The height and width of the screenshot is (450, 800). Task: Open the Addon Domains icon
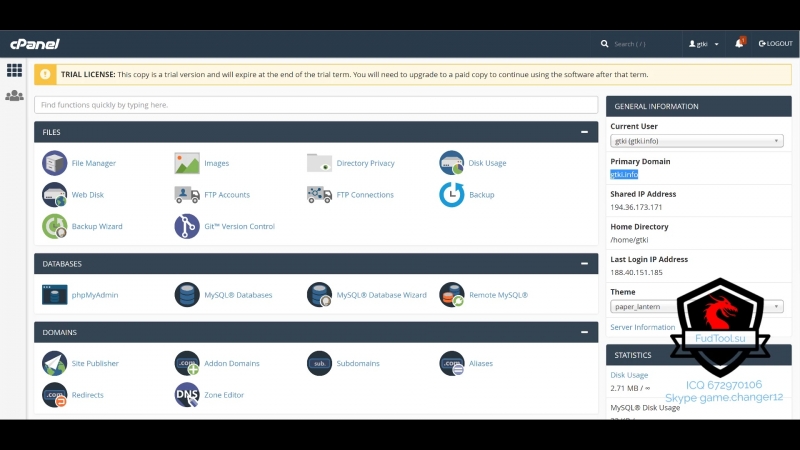pyautogui.click(x=187, y=363)
